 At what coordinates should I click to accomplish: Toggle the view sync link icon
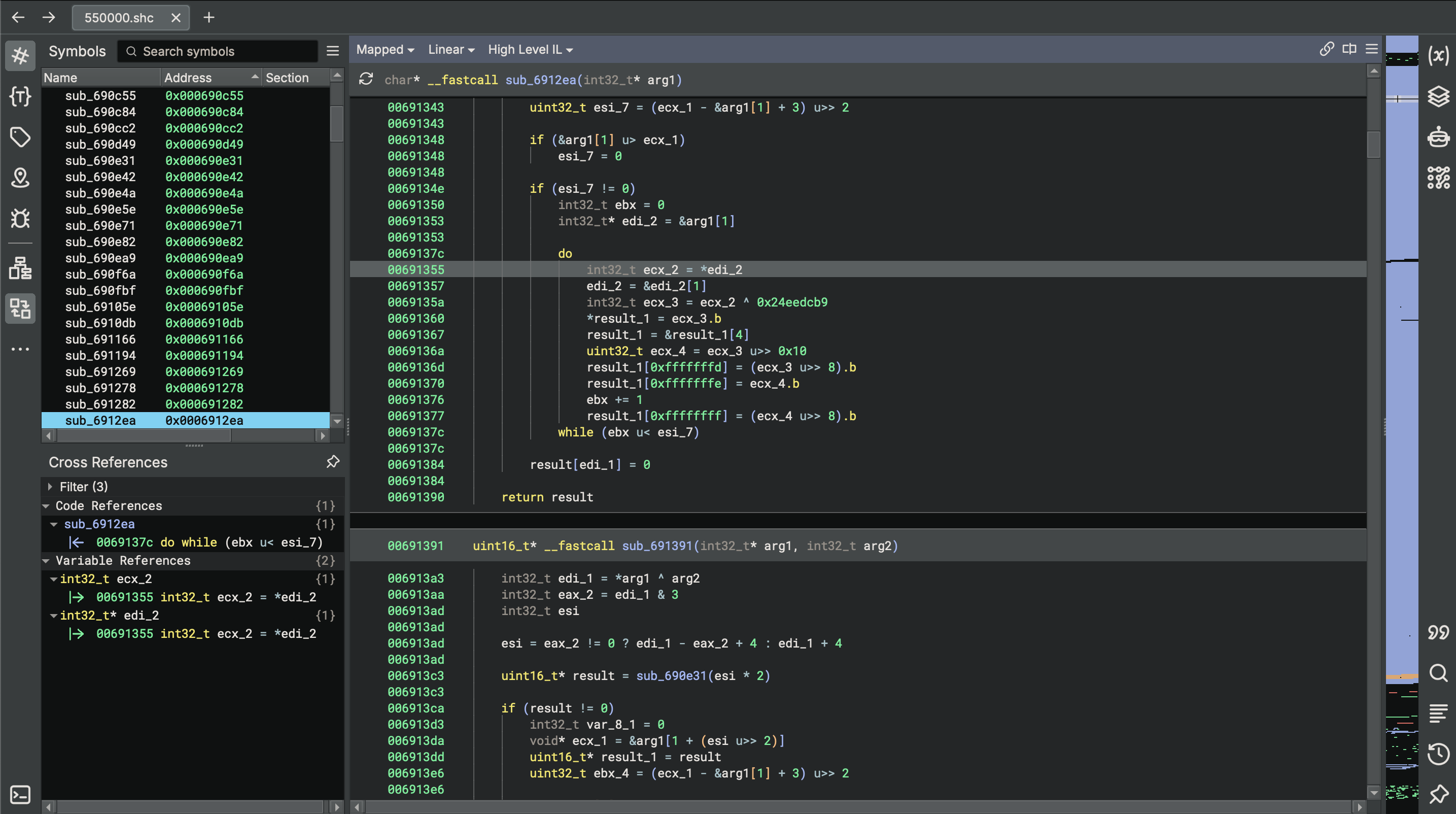point(1326,49)
